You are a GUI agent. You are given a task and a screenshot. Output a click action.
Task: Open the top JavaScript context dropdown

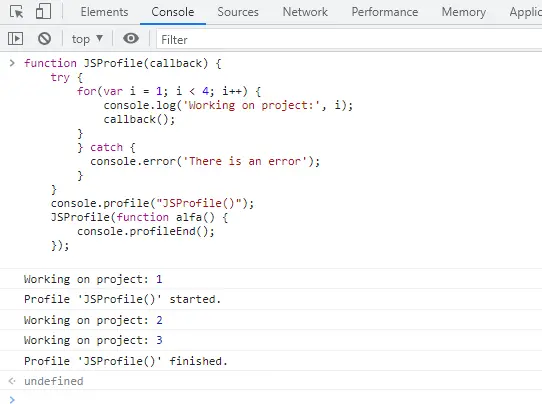pyautogui.click(x=87, y=39)
